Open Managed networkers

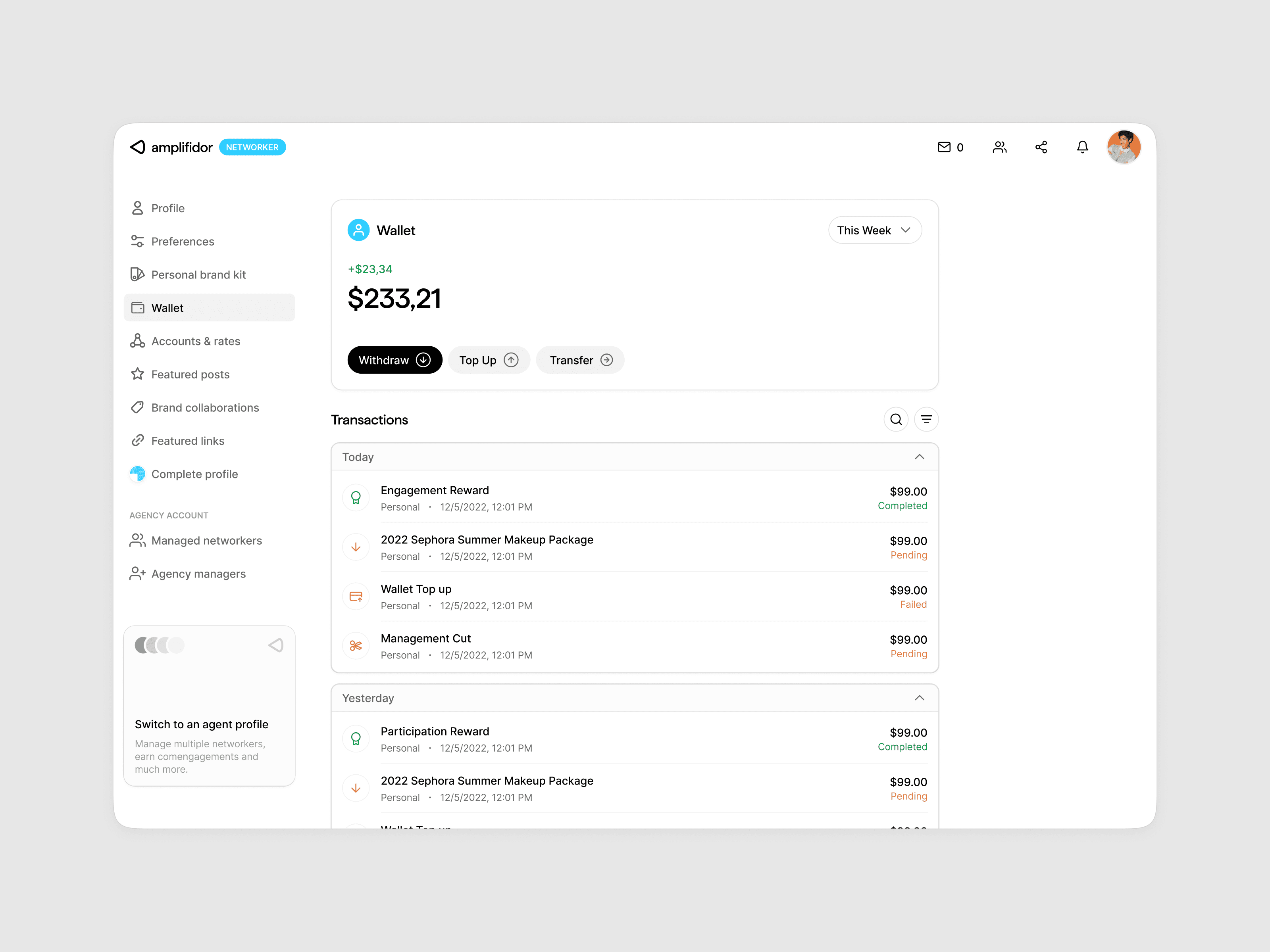pos(209,541)
